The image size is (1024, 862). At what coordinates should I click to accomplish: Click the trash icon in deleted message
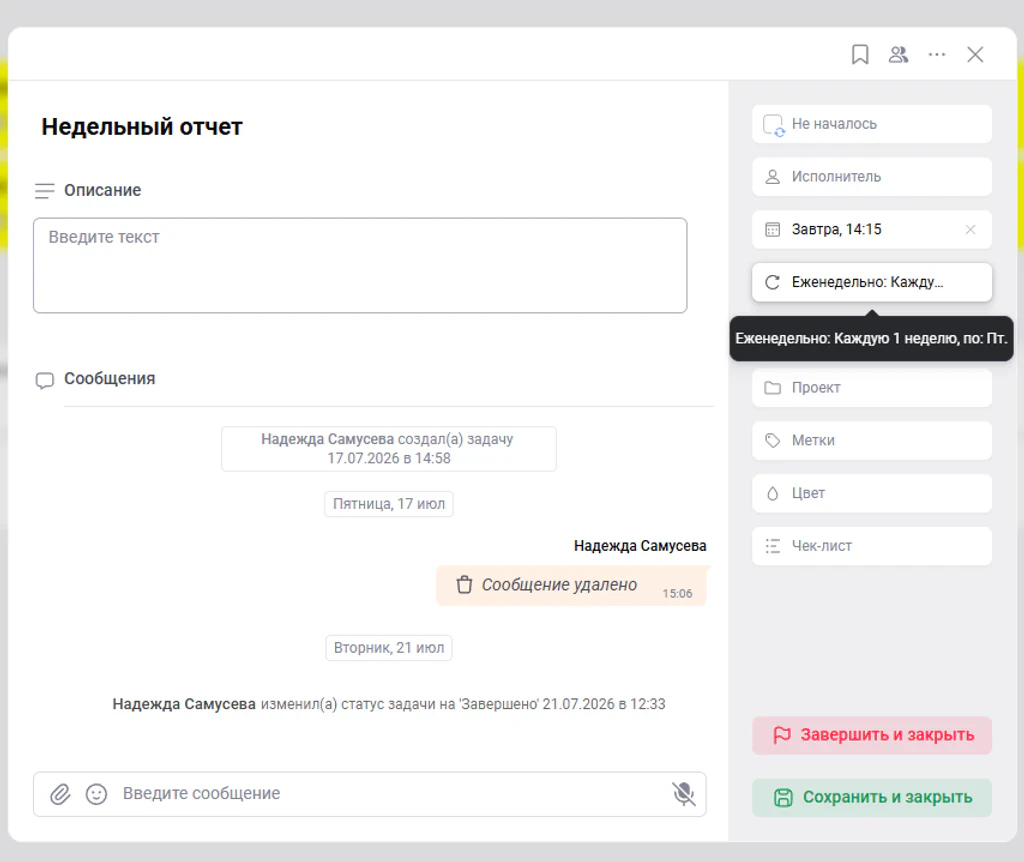point(464,585)
